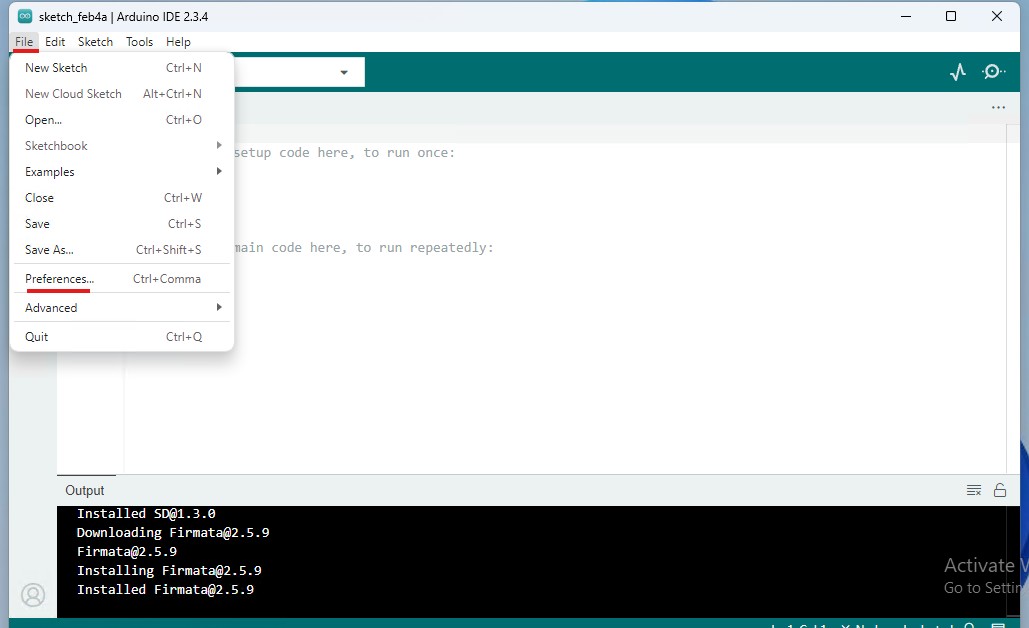Choose New Sketch menu entry
The width and height of the screenshot is (1029, 628).
(56, 68)
